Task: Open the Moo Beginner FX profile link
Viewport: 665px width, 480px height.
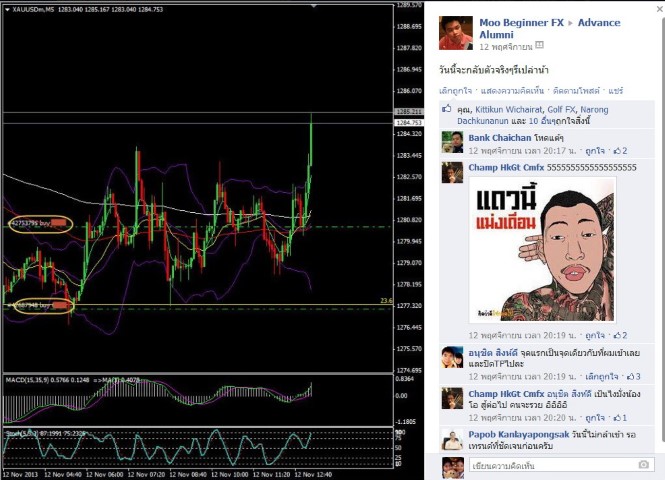Action: tap(522, 23)
